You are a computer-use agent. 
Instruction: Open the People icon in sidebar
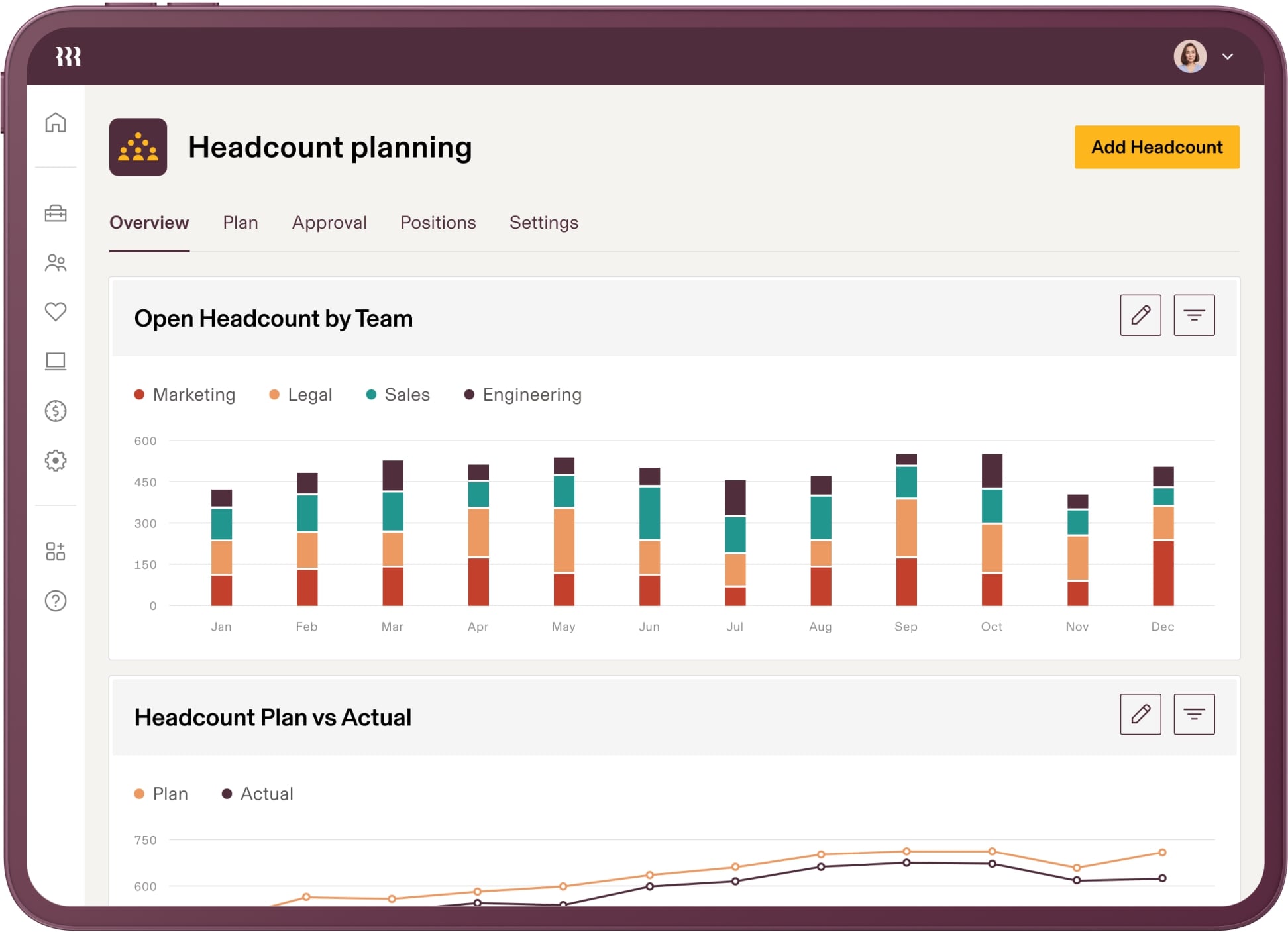pos(56,263)
